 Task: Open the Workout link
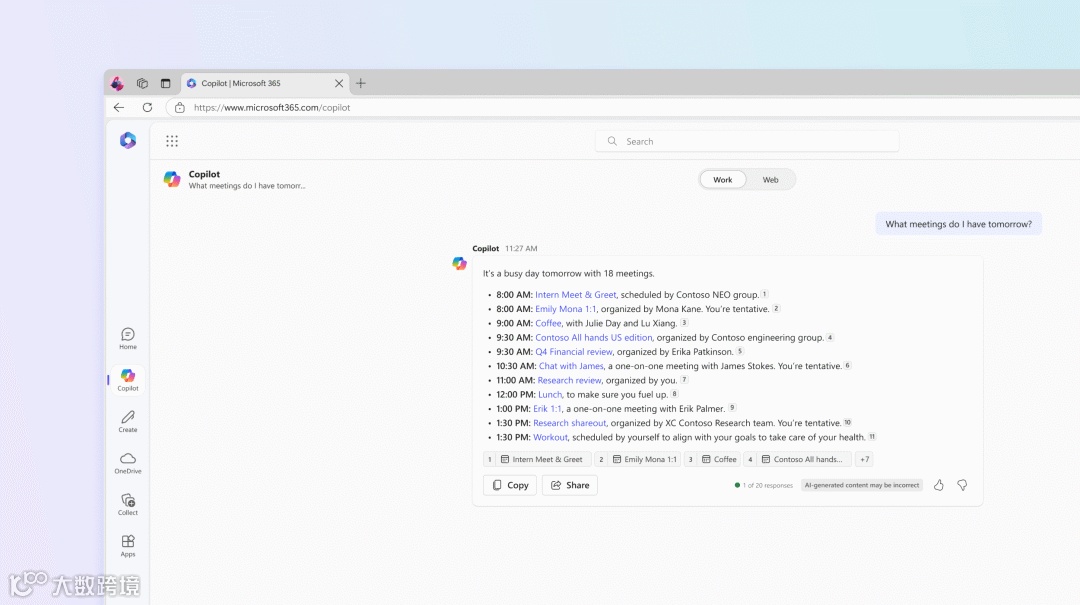click(x=550, y=438)
